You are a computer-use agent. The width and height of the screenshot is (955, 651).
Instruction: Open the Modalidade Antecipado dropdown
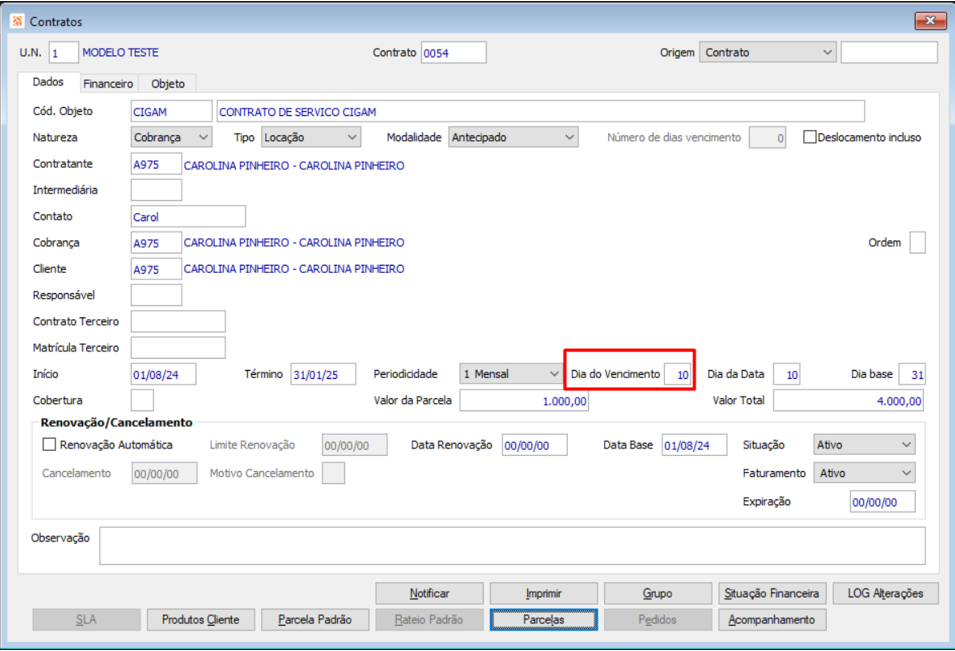tap(513, 138)
